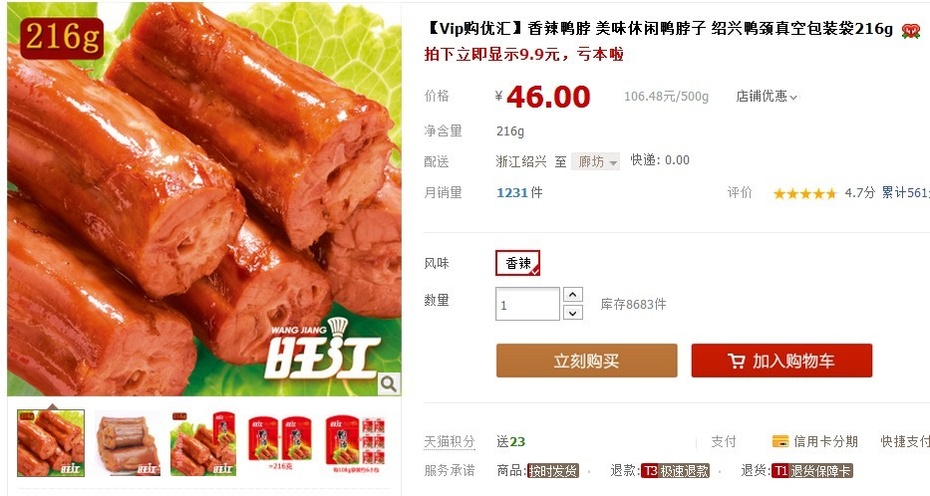Select the second thumbnail of brown duck necks
The width and height of the screenshot is (930, 496).
tap(128, 443)
